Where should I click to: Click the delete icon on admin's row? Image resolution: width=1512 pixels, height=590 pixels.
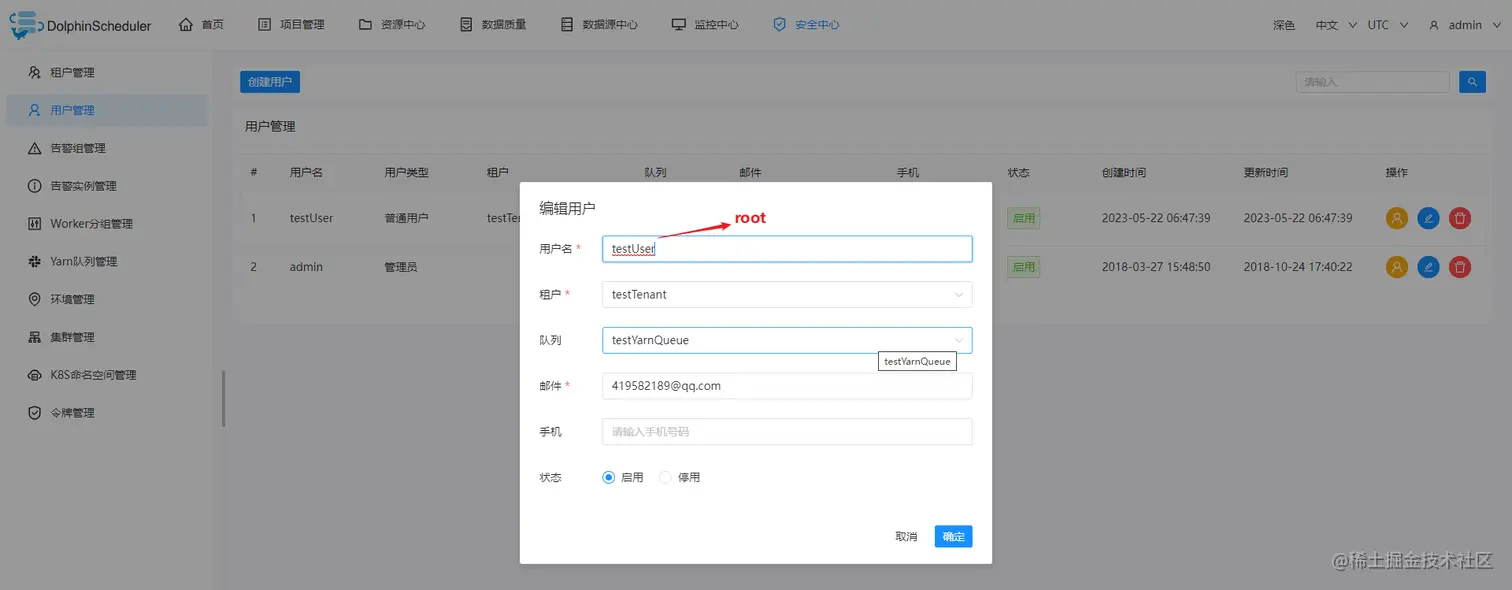[x=1459, y=266]
